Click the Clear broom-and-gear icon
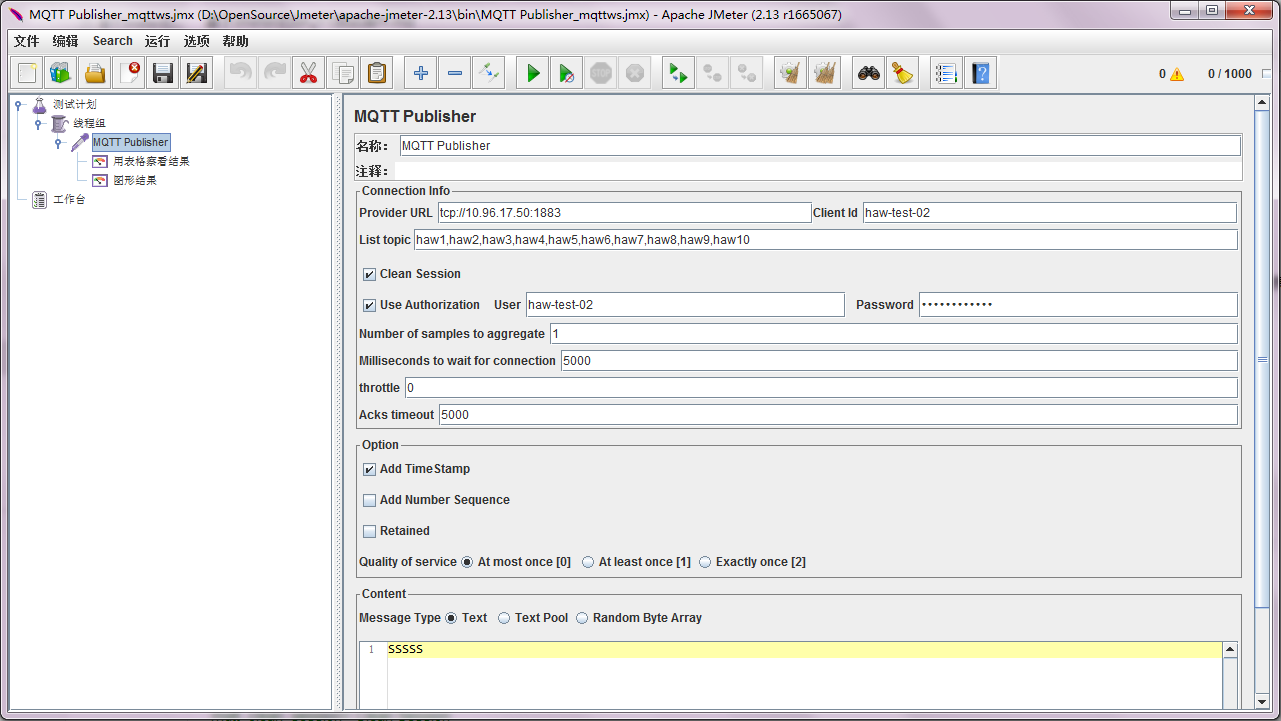This screenshot has width=1281, height=721. (791, 73)
